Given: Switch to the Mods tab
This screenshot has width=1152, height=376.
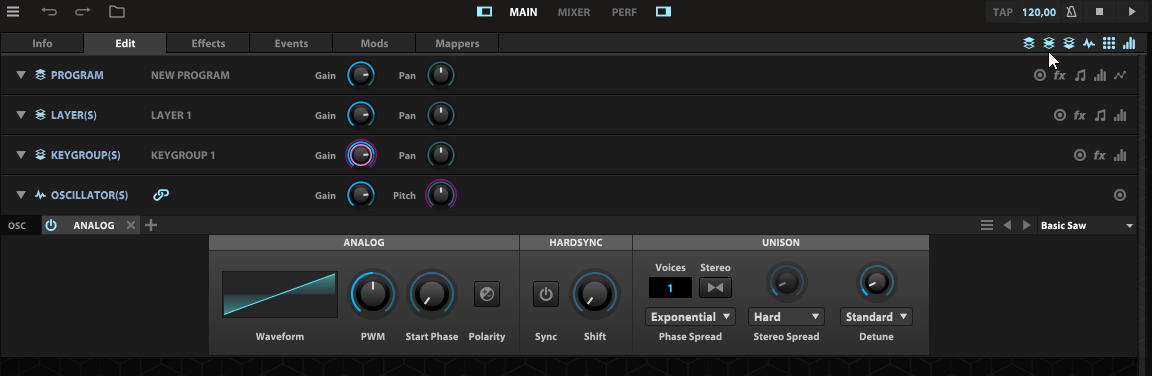Looking at the screenshot, I should click(374, 43).
